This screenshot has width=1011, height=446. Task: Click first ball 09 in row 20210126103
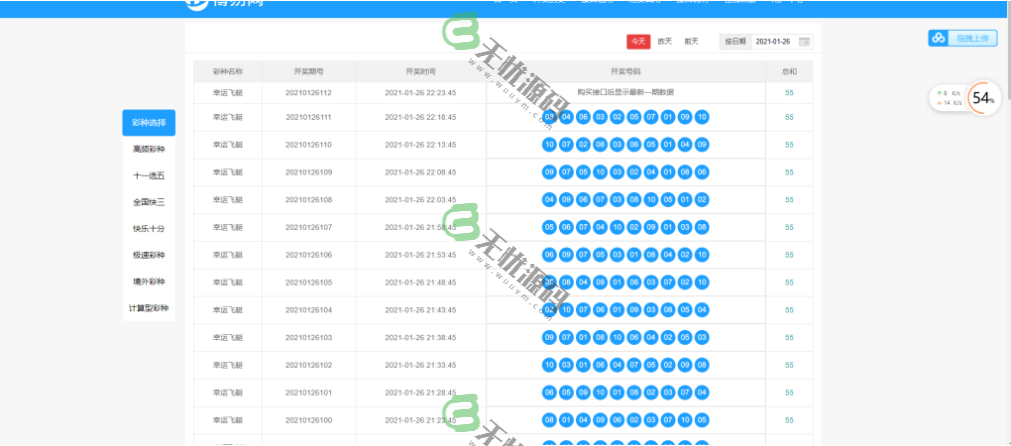click(549, 337)
